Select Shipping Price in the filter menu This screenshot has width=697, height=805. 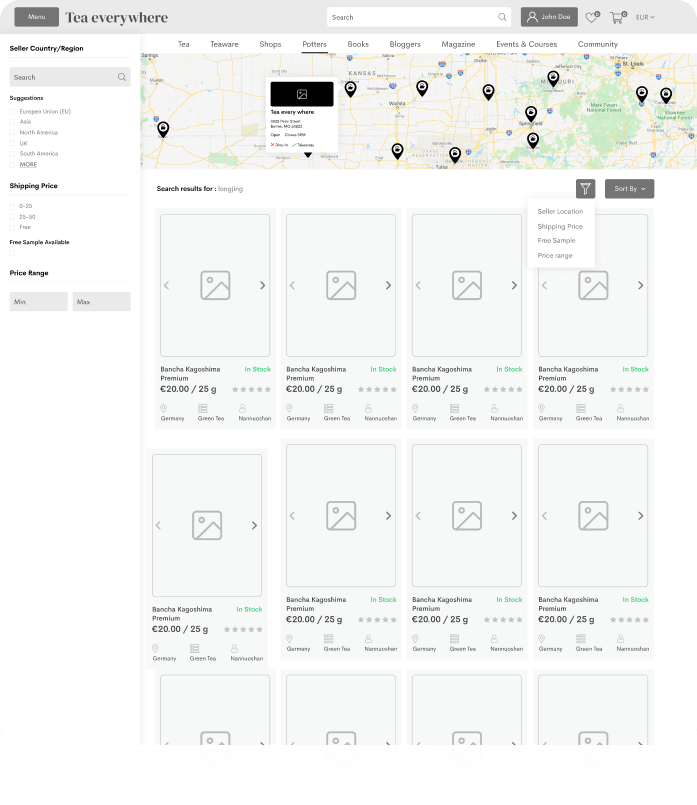(x=560, y=226)
